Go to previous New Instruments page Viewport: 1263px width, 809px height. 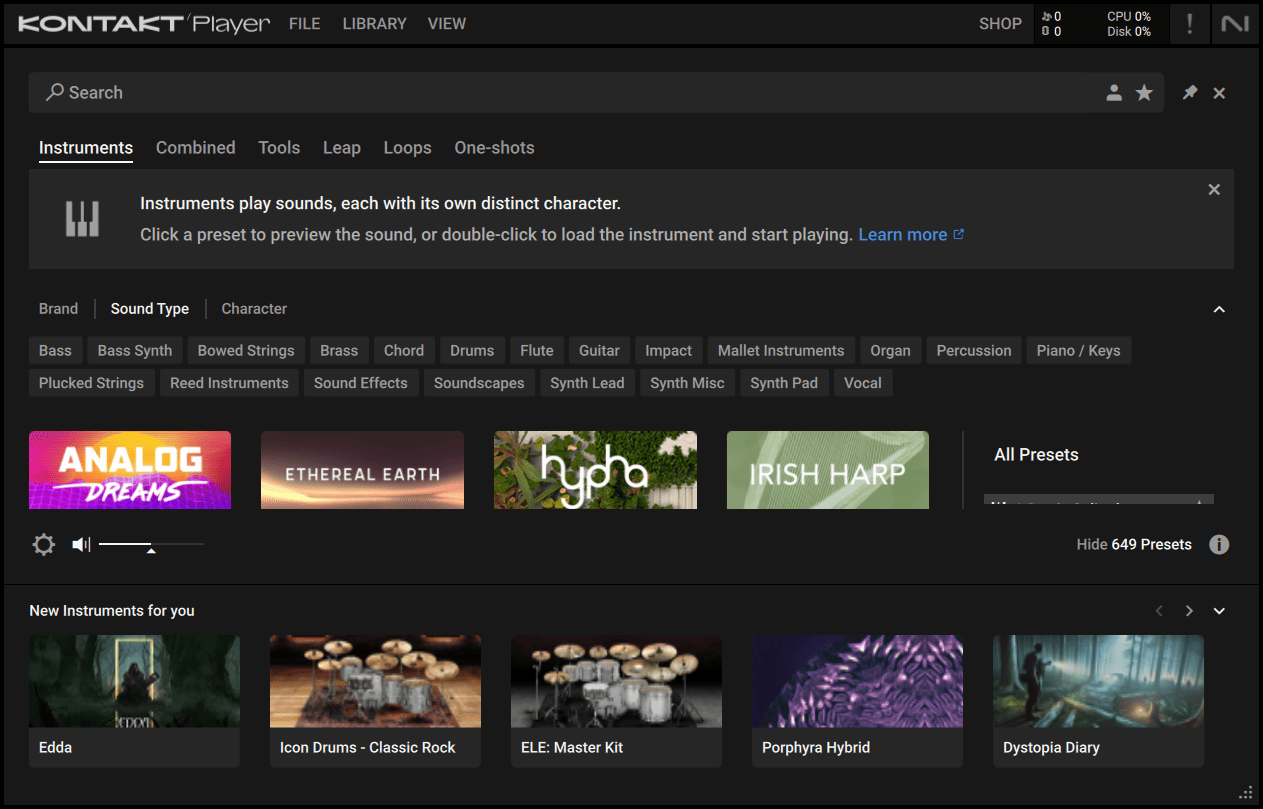[1159, 611]
